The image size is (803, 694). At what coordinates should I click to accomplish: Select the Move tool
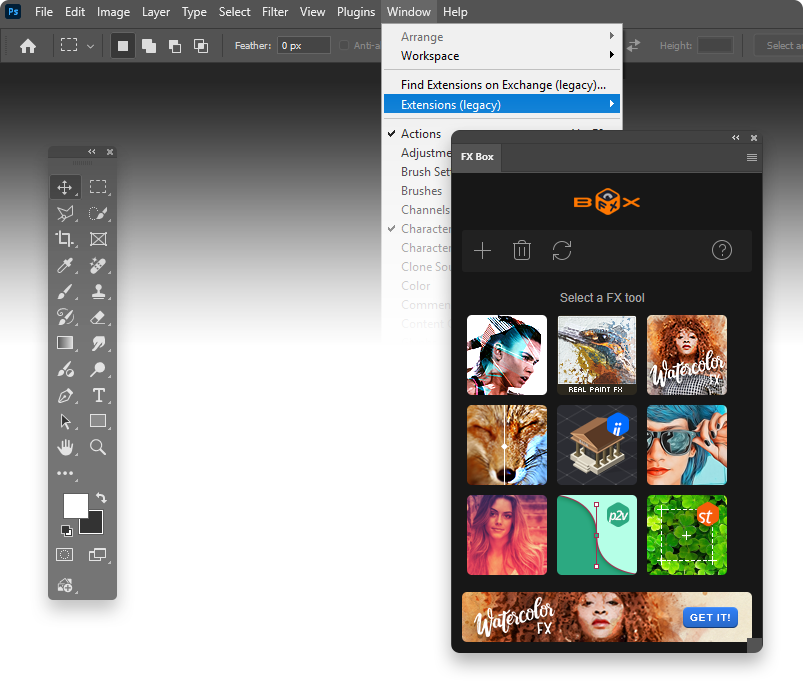click(x=64, y=186)
